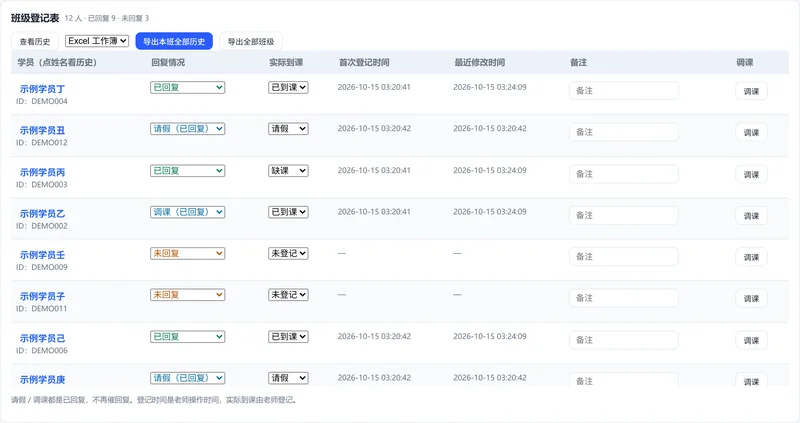Focus 备注 field for 示例学员丙
800x423 pixels.
[623, 174]
